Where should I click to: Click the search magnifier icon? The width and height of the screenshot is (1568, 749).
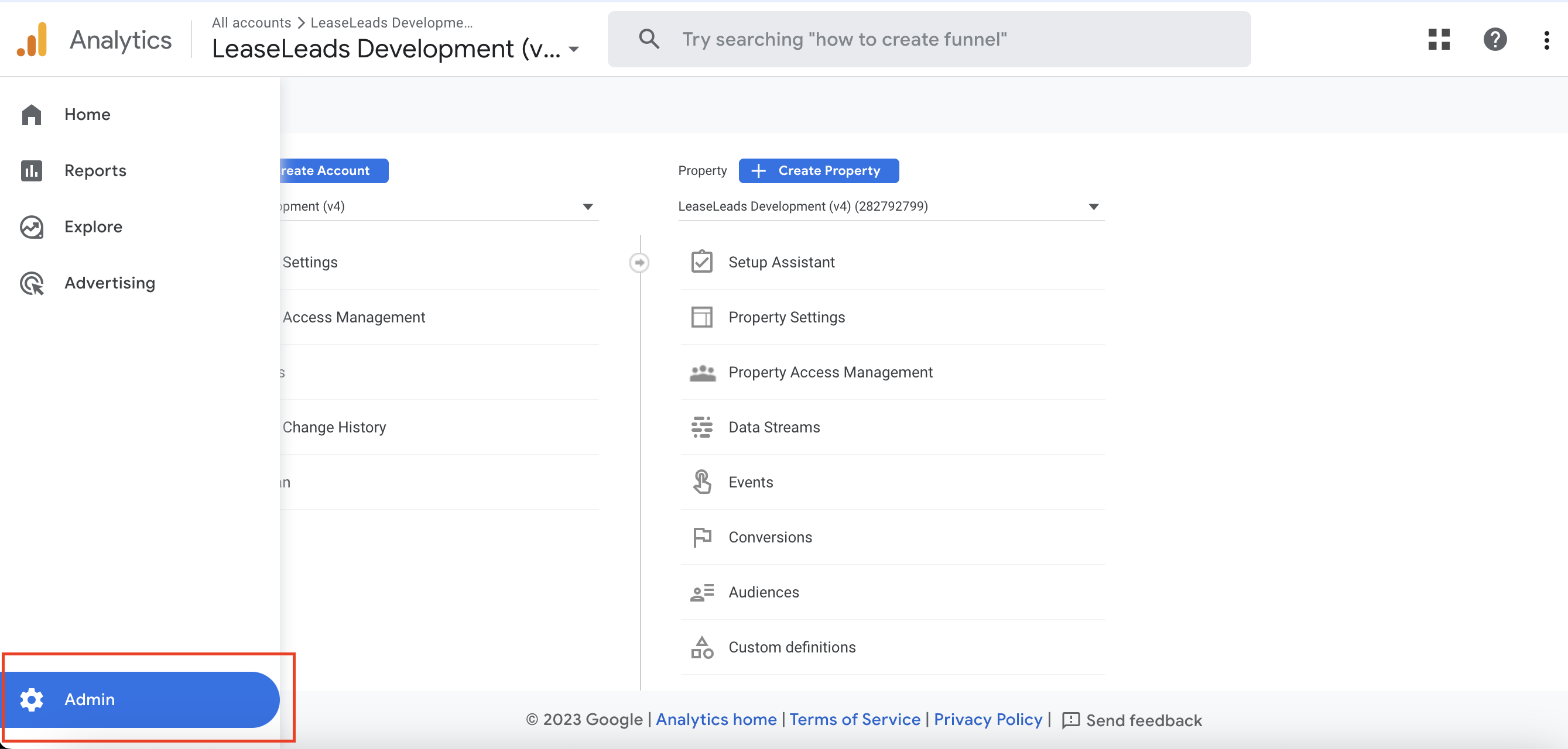(649, 39)
